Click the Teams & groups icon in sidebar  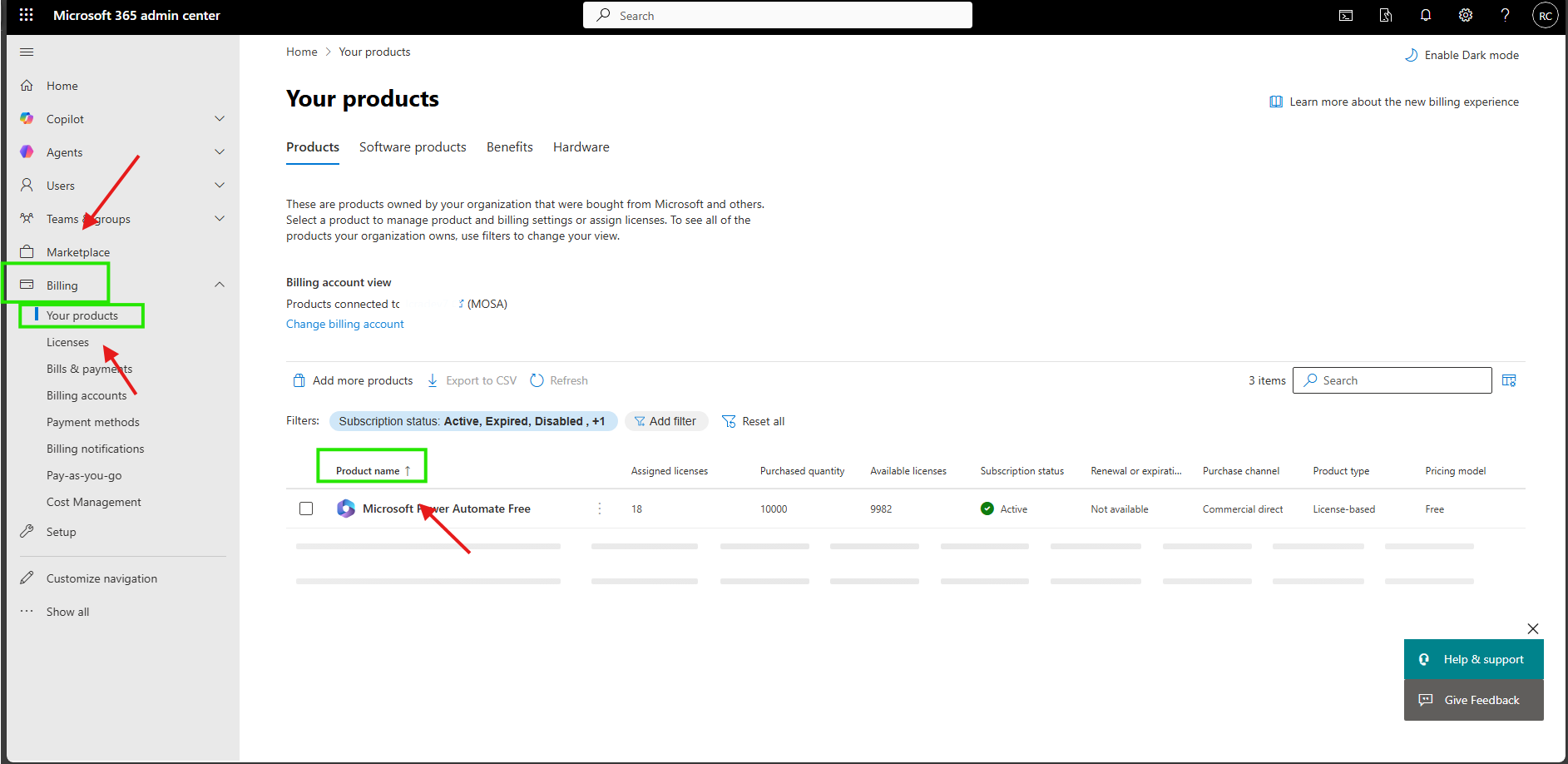27,219
